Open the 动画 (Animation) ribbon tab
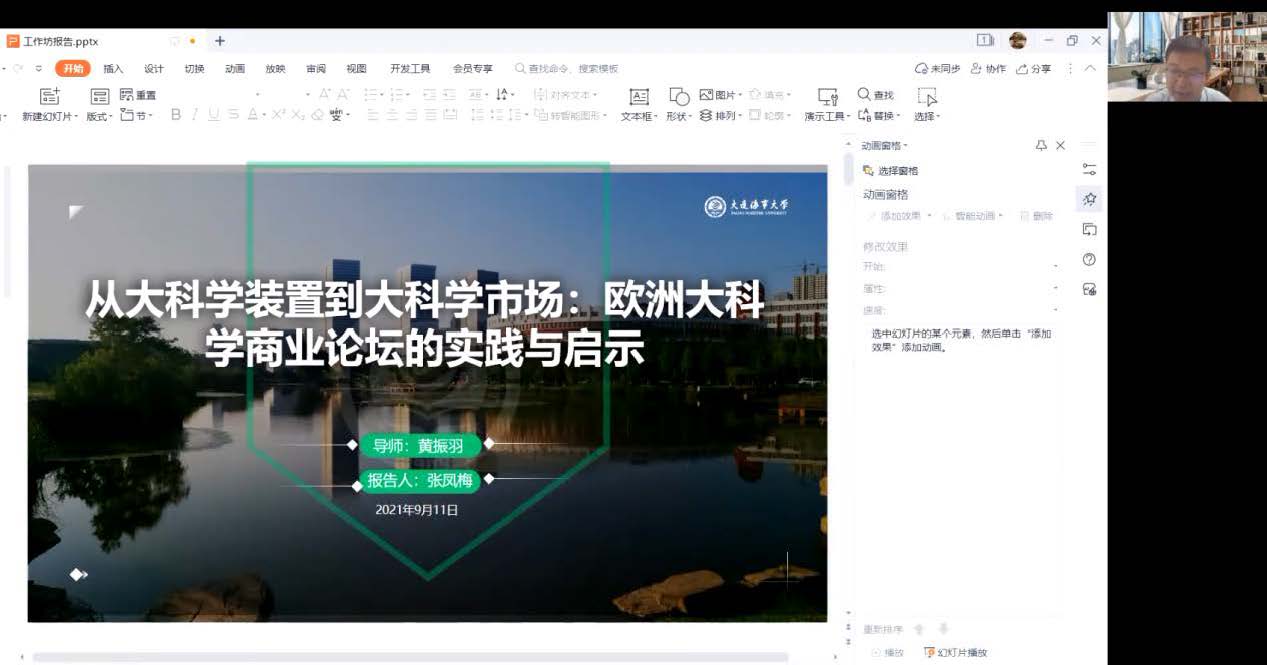The width and height of the screenshot is (1267, 665). pos(235,69)
